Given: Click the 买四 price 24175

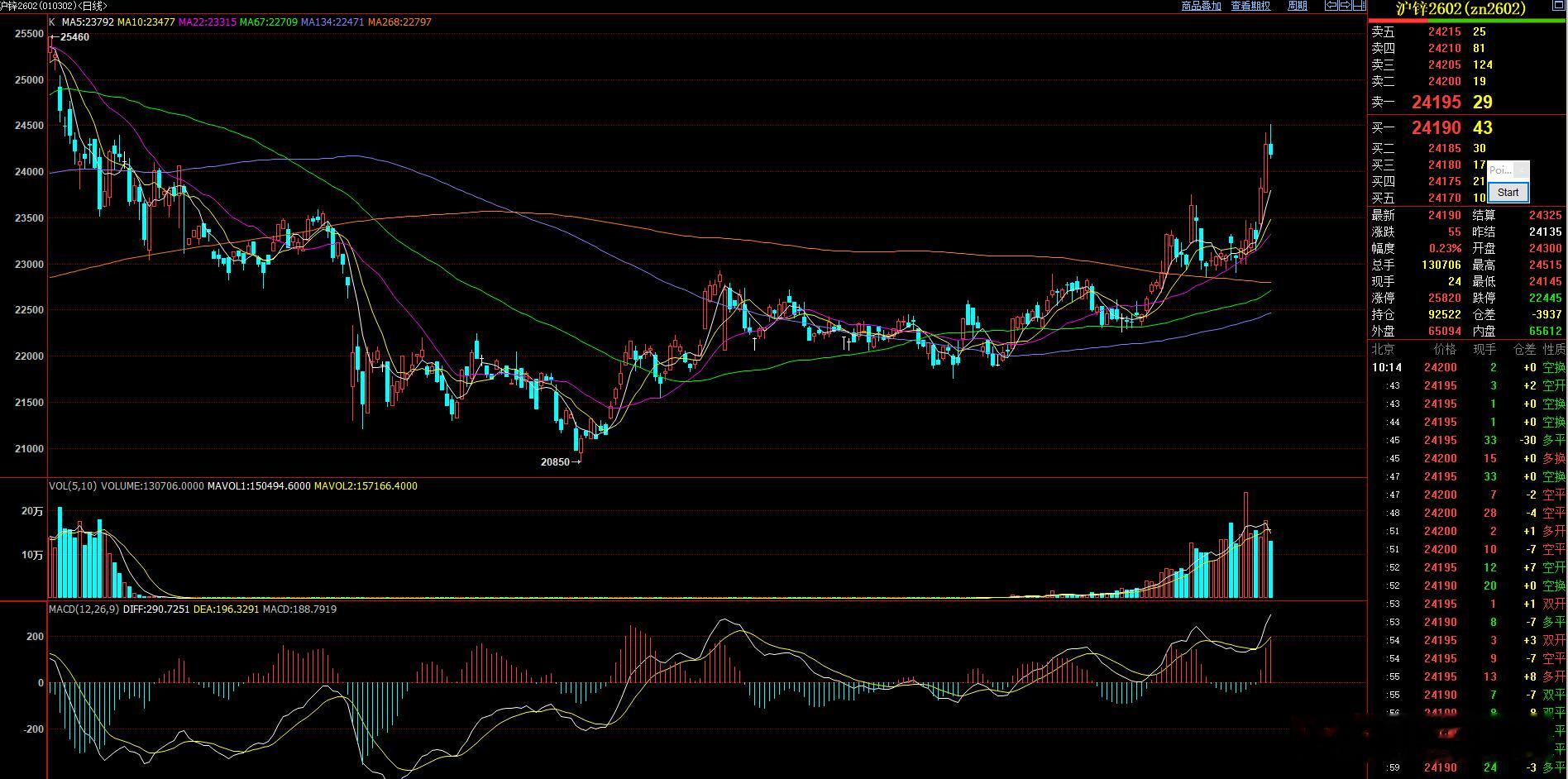Looking at the screenshot, I should 1445,182.
